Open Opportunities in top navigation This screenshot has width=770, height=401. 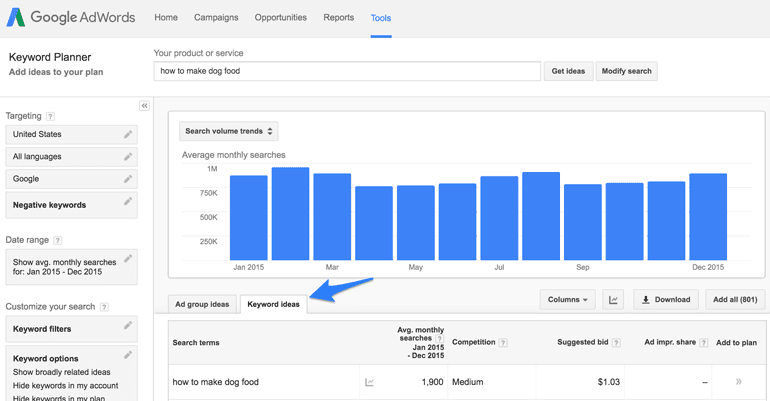(x=280, y=18)
